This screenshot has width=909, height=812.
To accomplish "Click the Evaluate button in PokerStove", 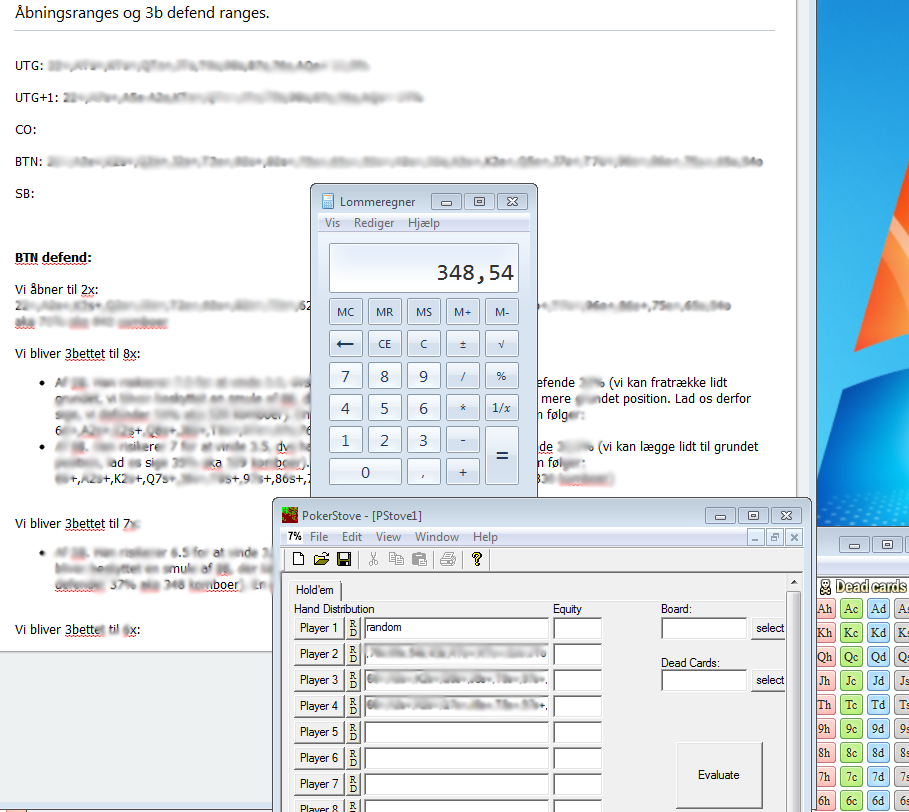I will pyautogui.click(x=719, y=775).
